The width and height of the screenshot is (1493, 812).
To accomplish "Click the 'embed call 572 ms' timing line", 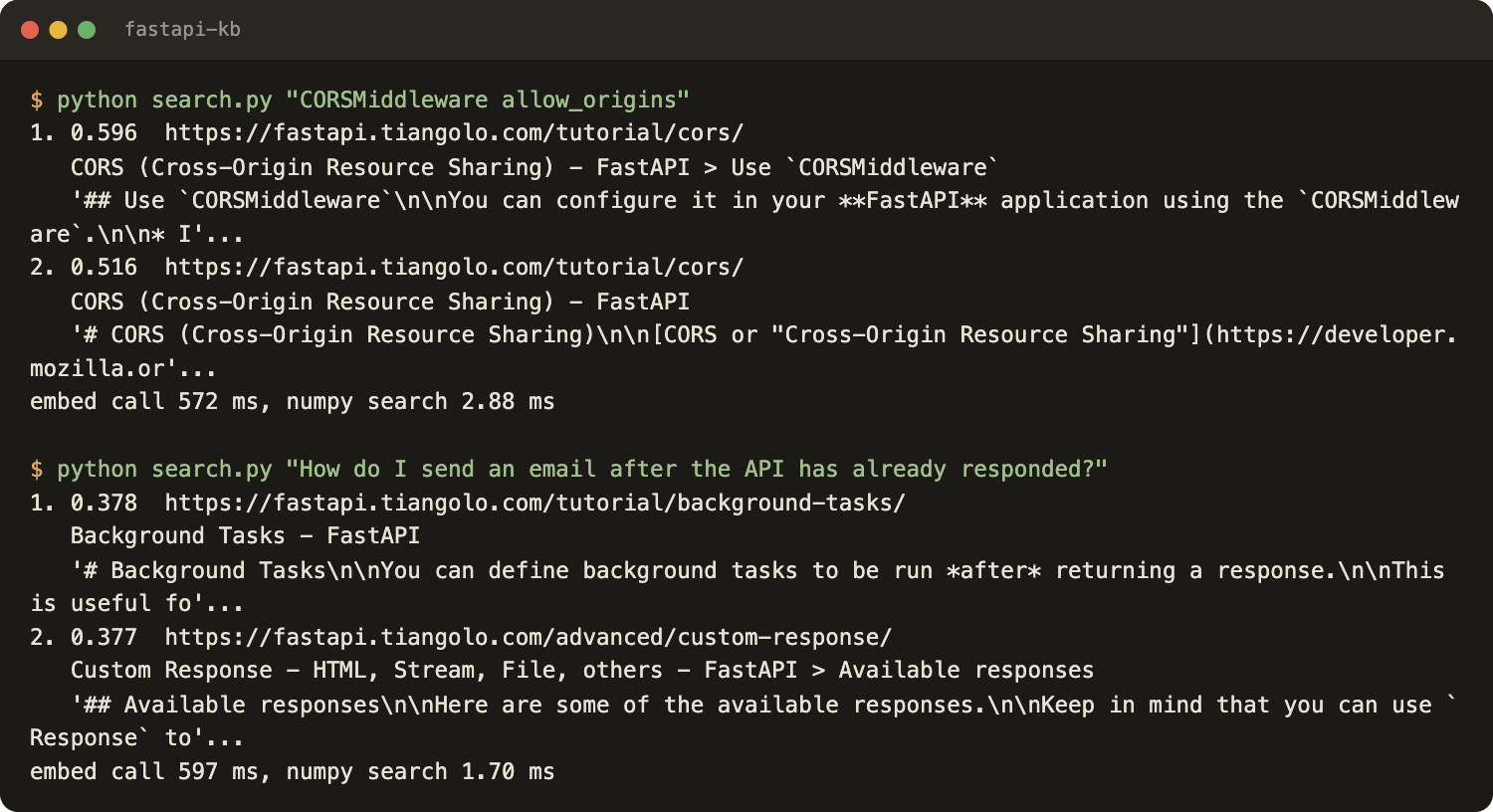I will click(x=293, y=402).
